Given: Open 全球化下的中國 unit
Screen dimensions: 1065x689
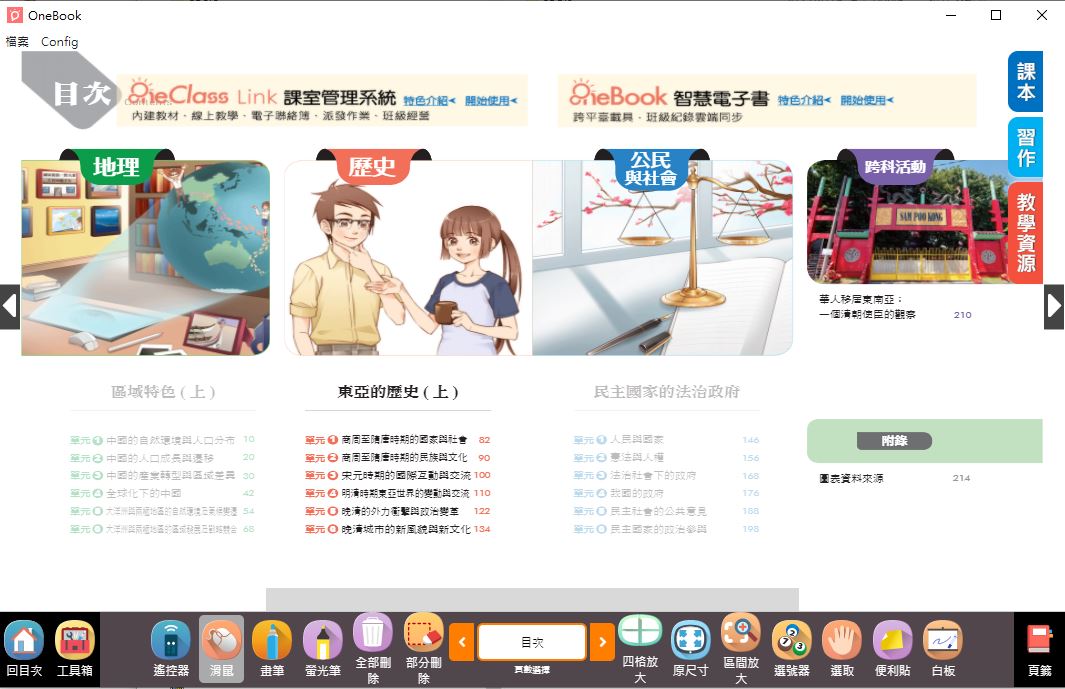Looking at the screenshot, I should [162, 493].
